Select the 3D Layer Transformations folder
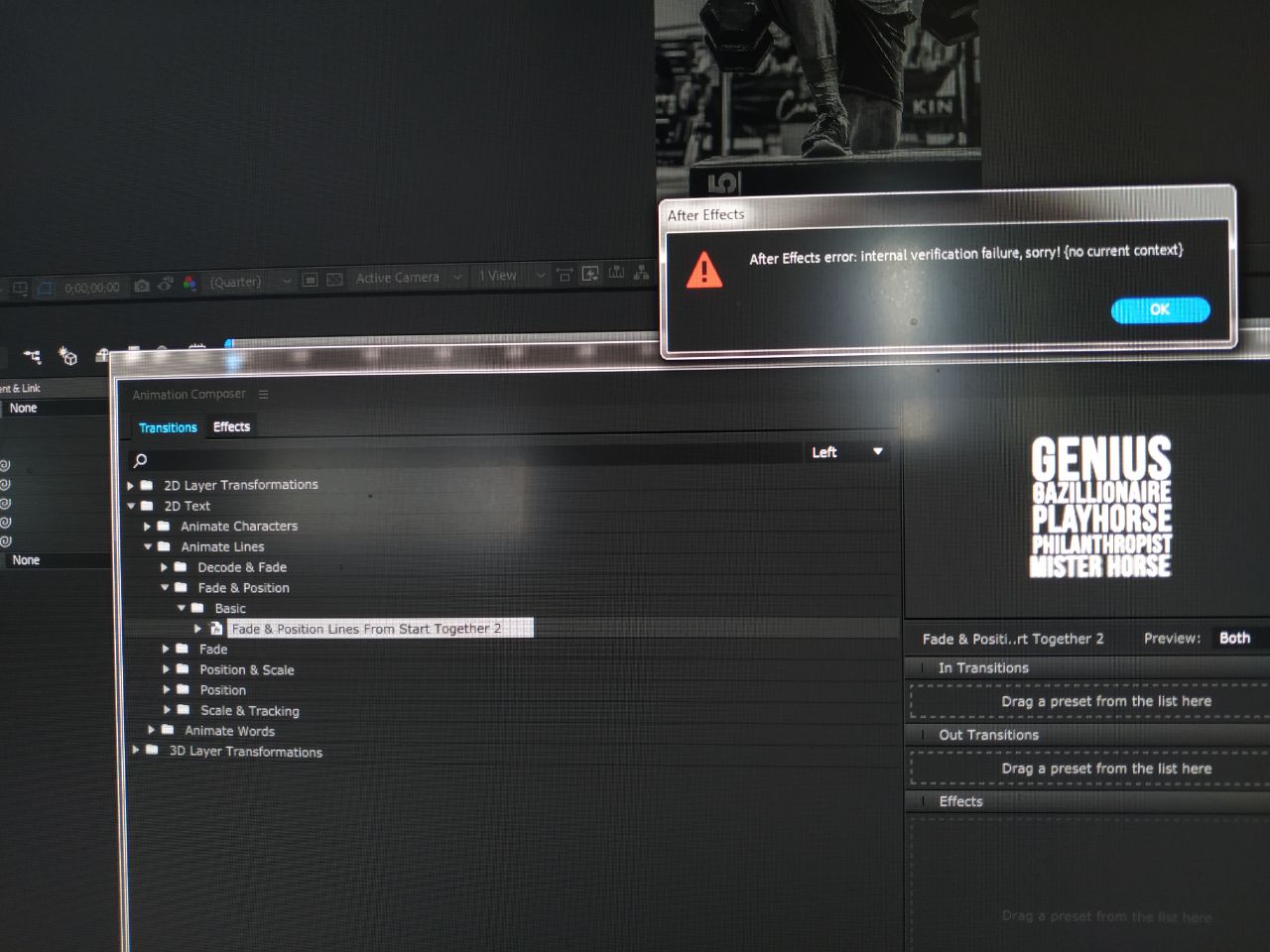1270x952 pixels. [x=245, y=752]
